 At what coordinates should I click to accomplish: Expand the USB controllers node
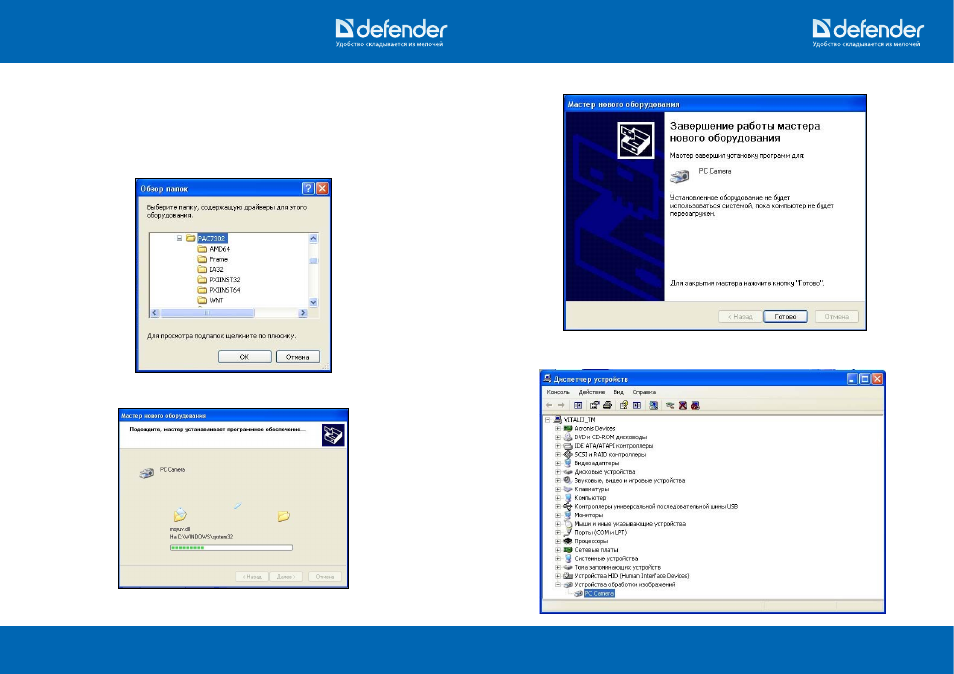557,506
